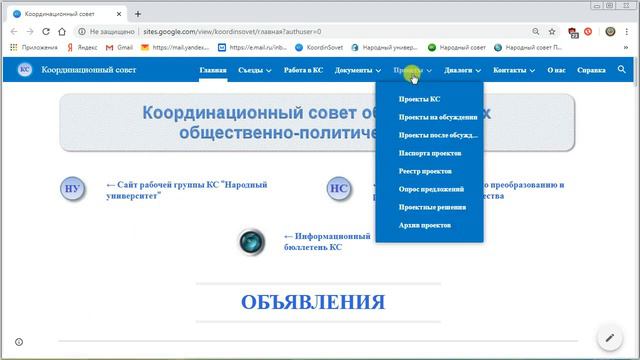
Task: Open the Яндекс bookmark
Action: coord(82,47)
